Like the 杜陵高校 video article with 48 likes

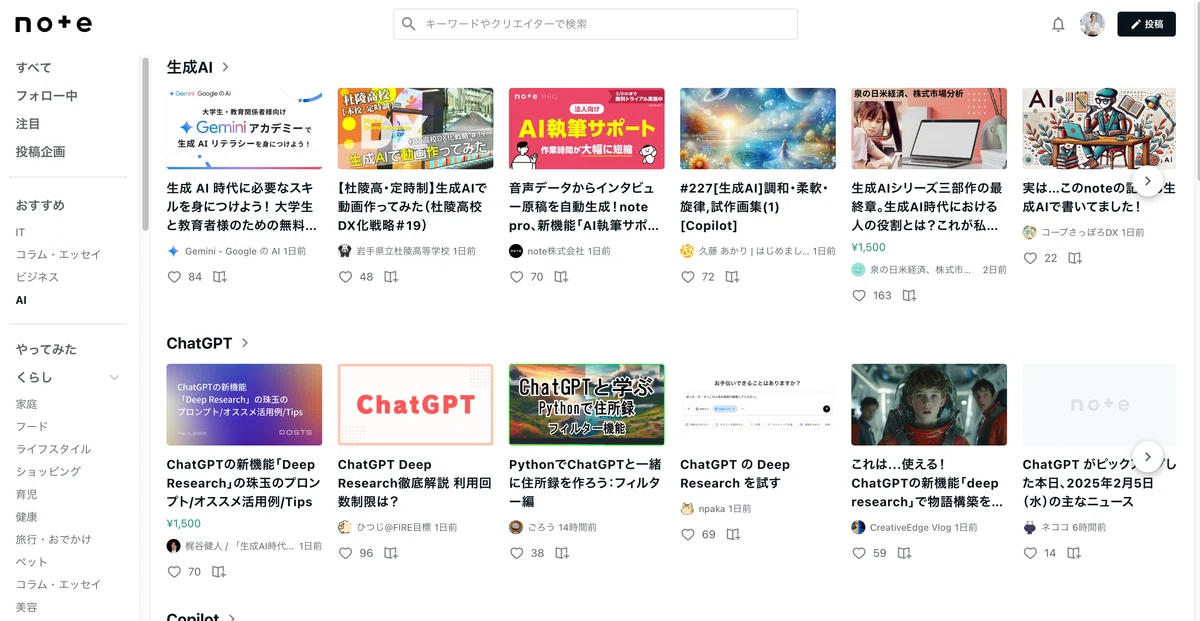[x=345, y=277]
